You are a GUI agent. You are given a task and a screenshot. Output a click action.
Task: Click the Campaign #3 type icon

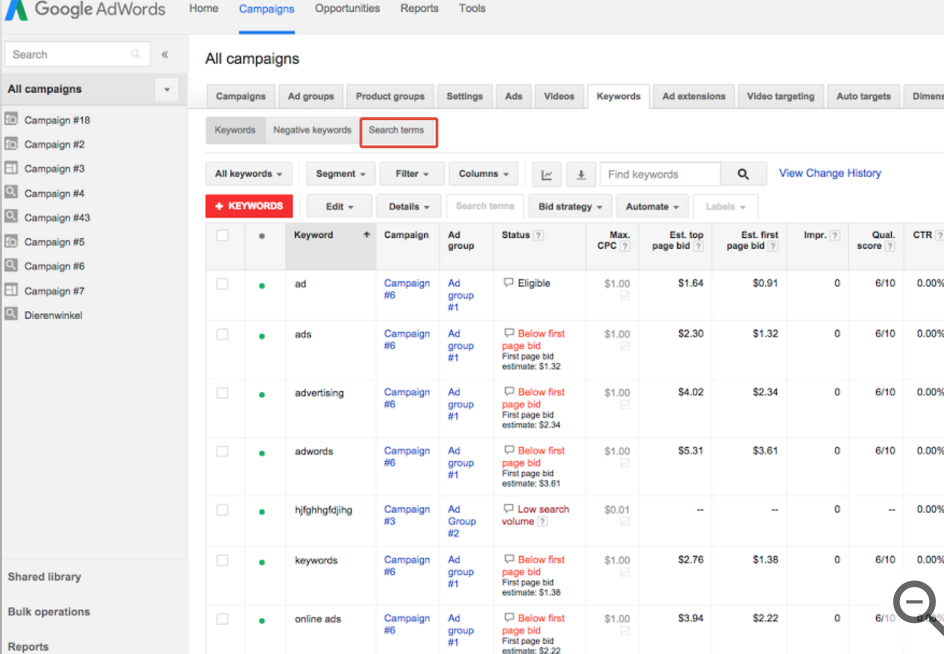pyautogui.click(x=11, y=168)
